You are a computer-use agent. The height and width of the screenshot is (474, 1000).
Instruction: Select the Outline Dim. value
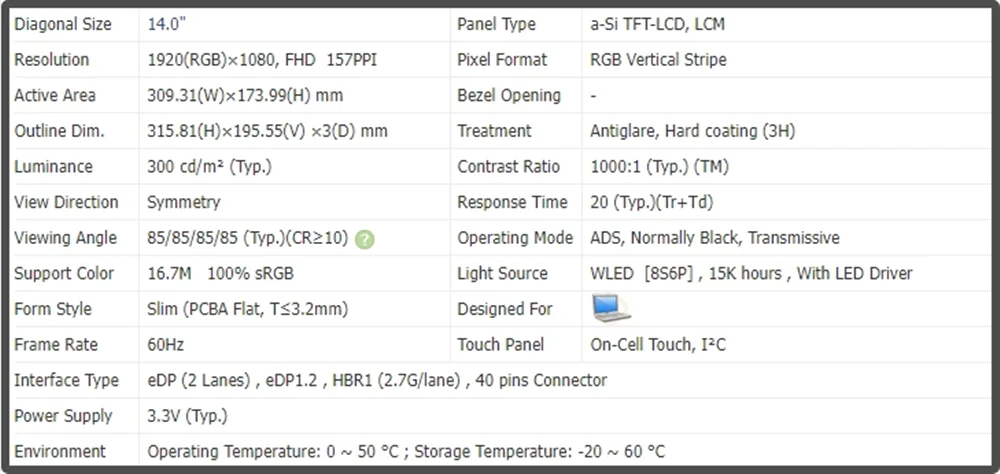pos(267,131)
